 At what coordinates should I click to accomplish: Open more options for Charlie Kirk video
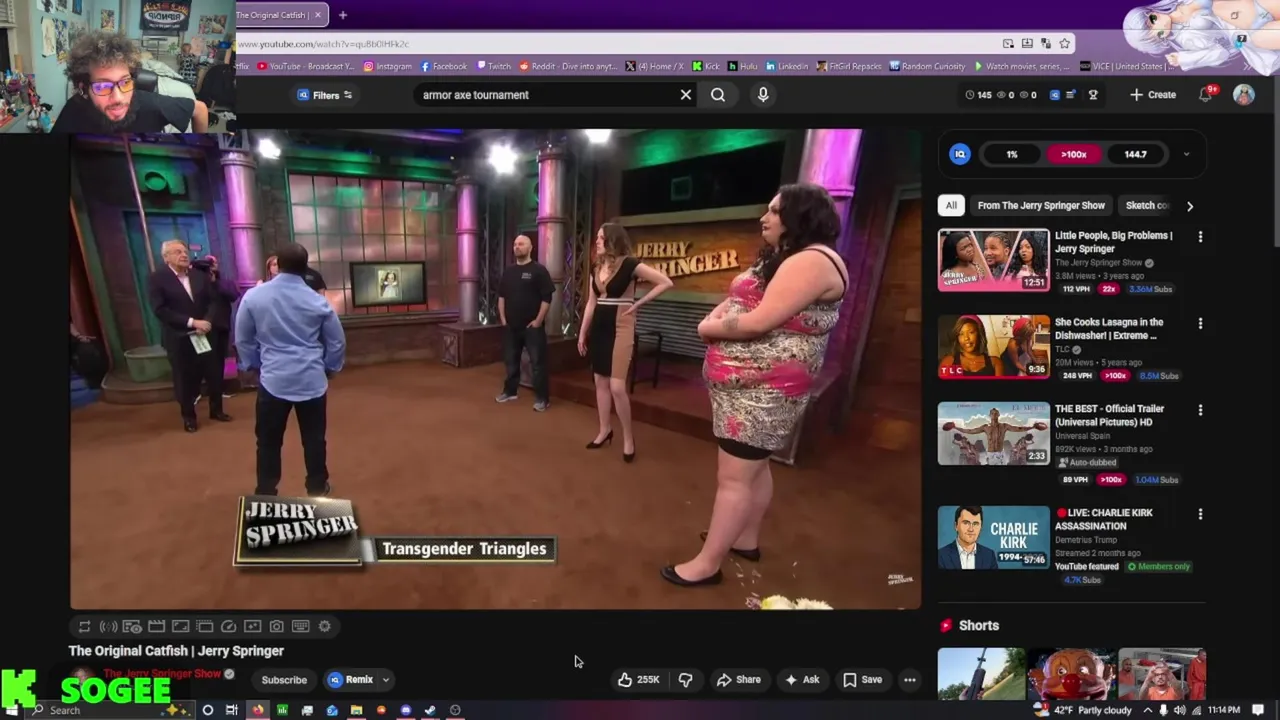(x=1200, y=514)
